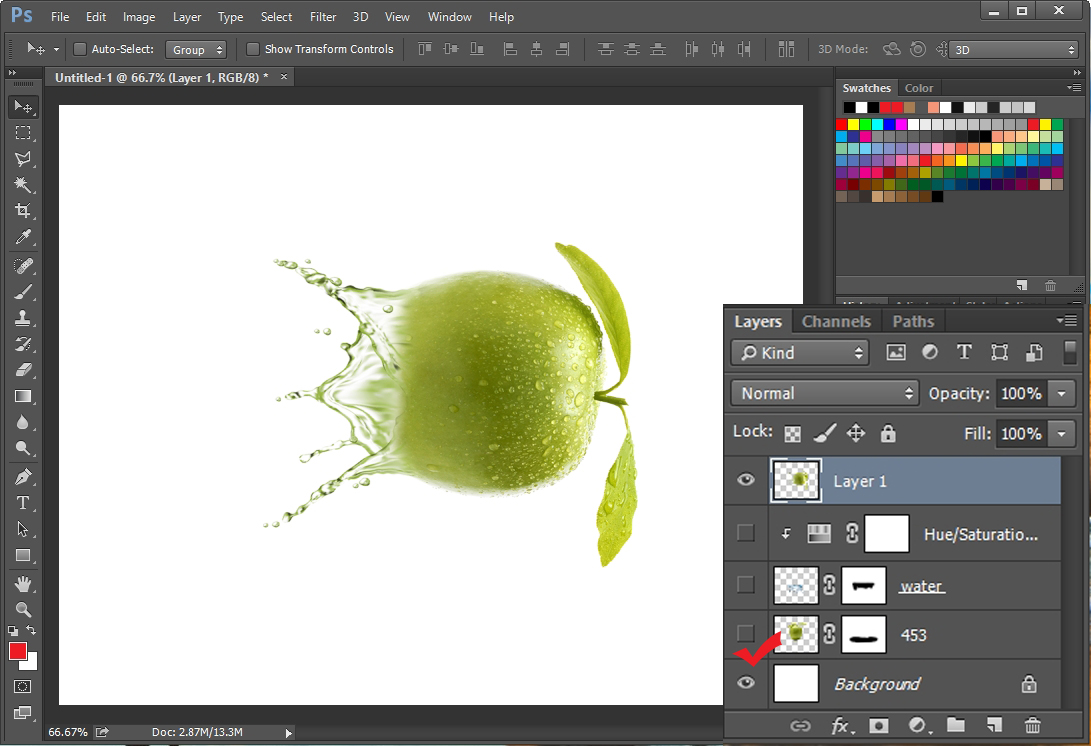Switch to the Paths tab
The image size is (1091, 746).
point(914,321)
